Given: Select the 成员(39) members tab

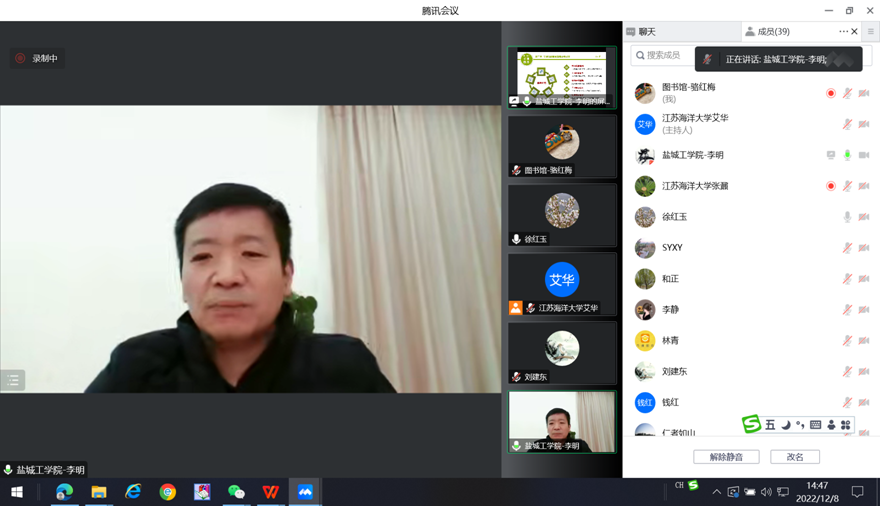Looking at the screenshot, I should pos(768,32).
